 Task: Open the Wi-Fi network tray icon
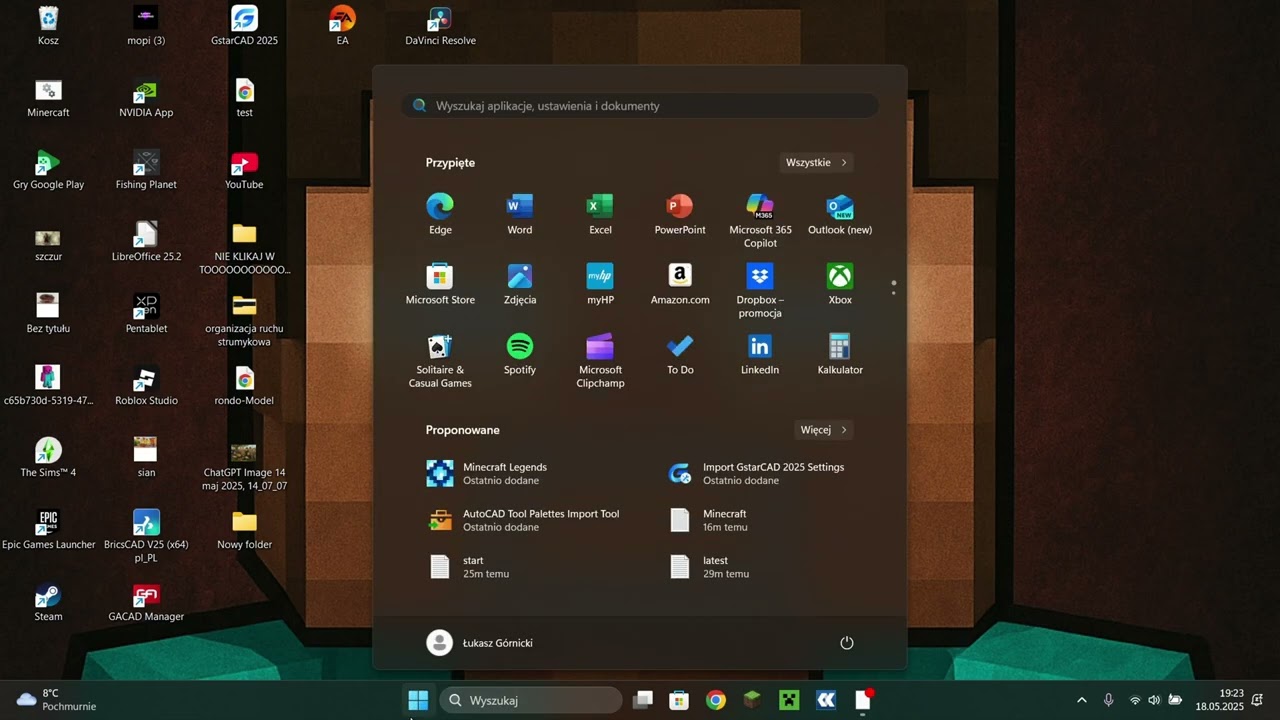[x=1134, y=700]
